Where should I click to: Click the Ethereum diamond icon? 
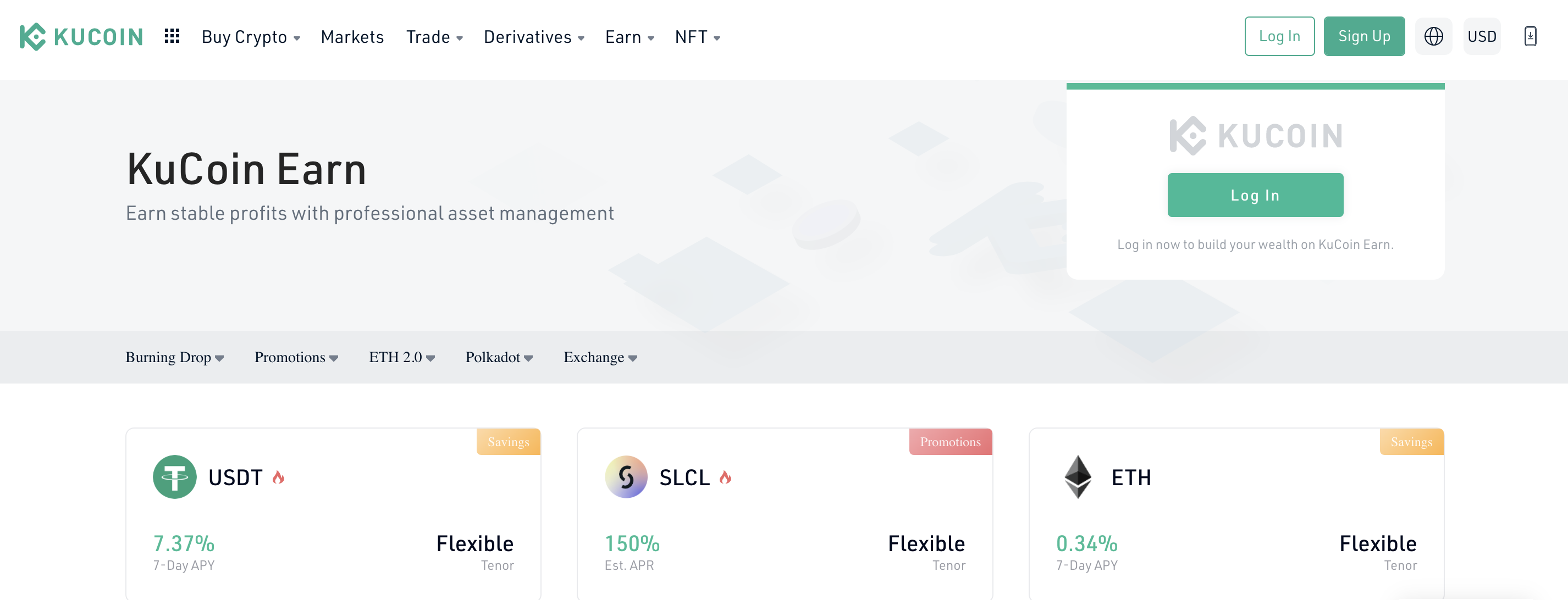(1078, 477)
